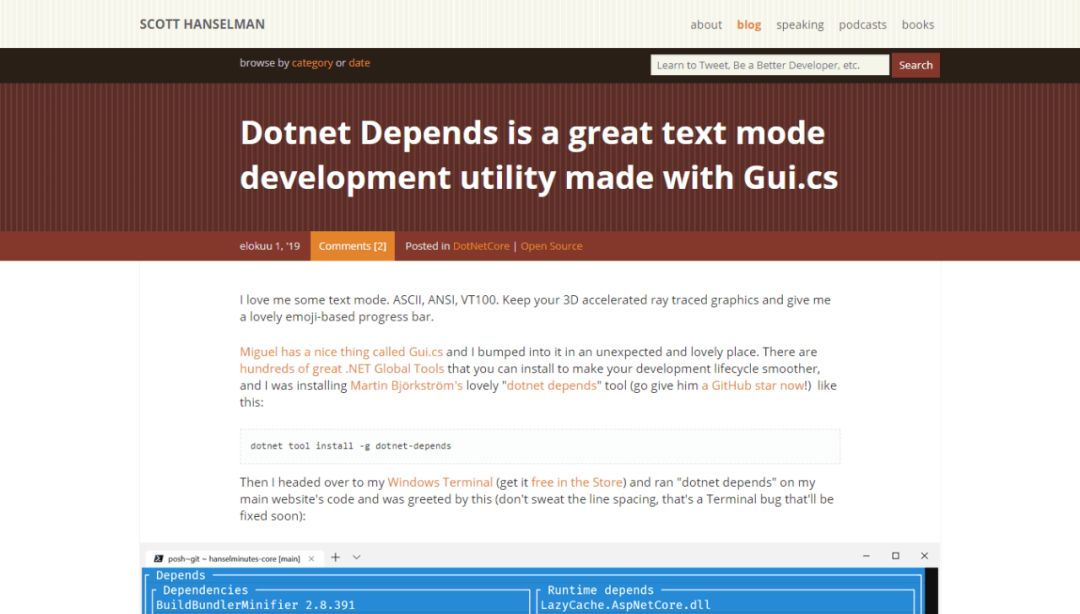This screenshot has height=614, width=1080.
Task: Open the speaking page
Action: tap(800, 25)
